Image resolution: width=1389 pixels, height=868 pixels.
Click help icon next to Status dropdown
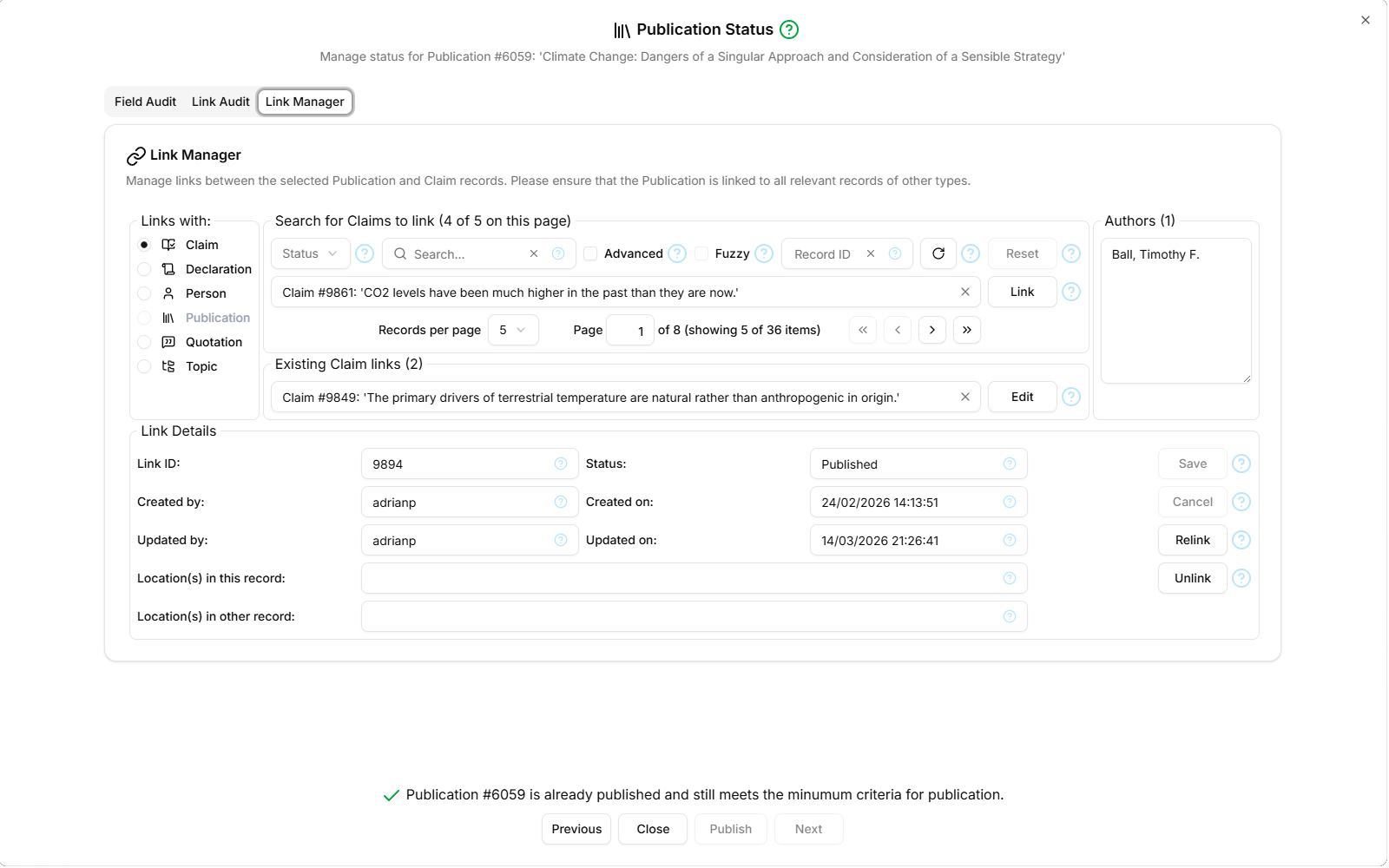pos(365,253)
